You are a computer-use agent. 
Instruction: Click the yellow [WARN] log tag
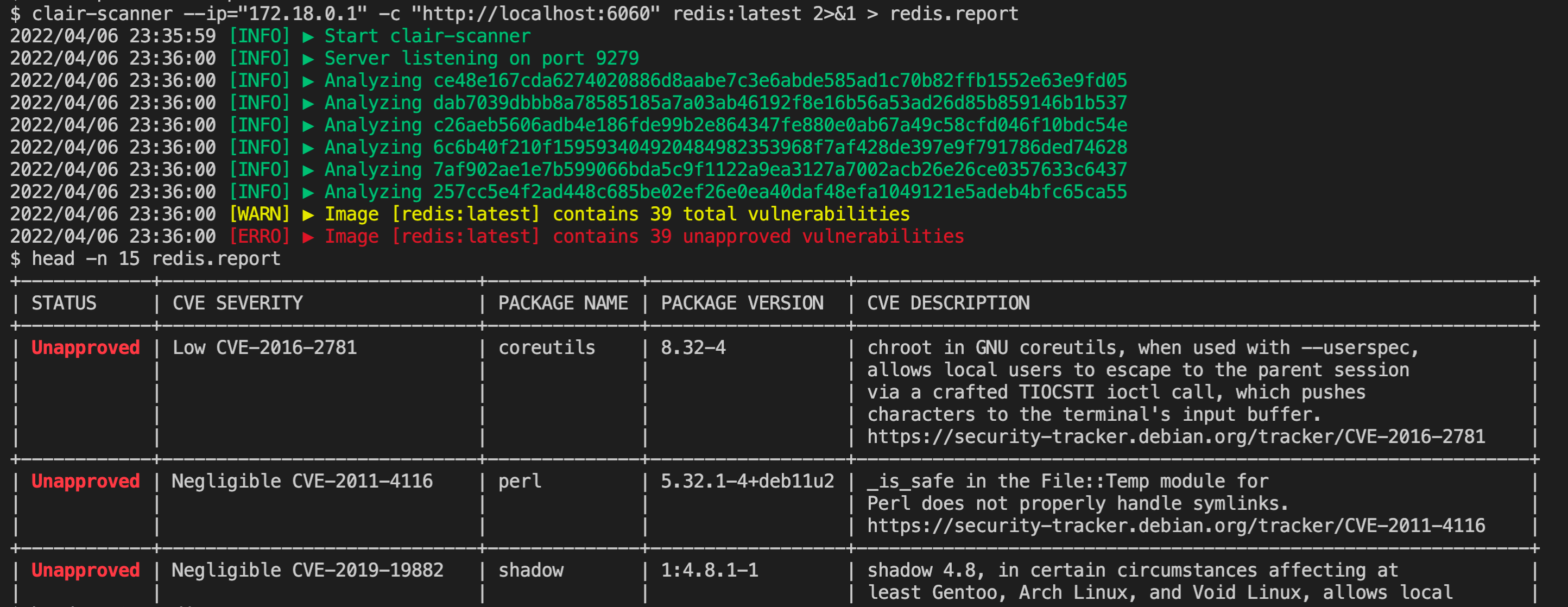[x=260, y=214]
